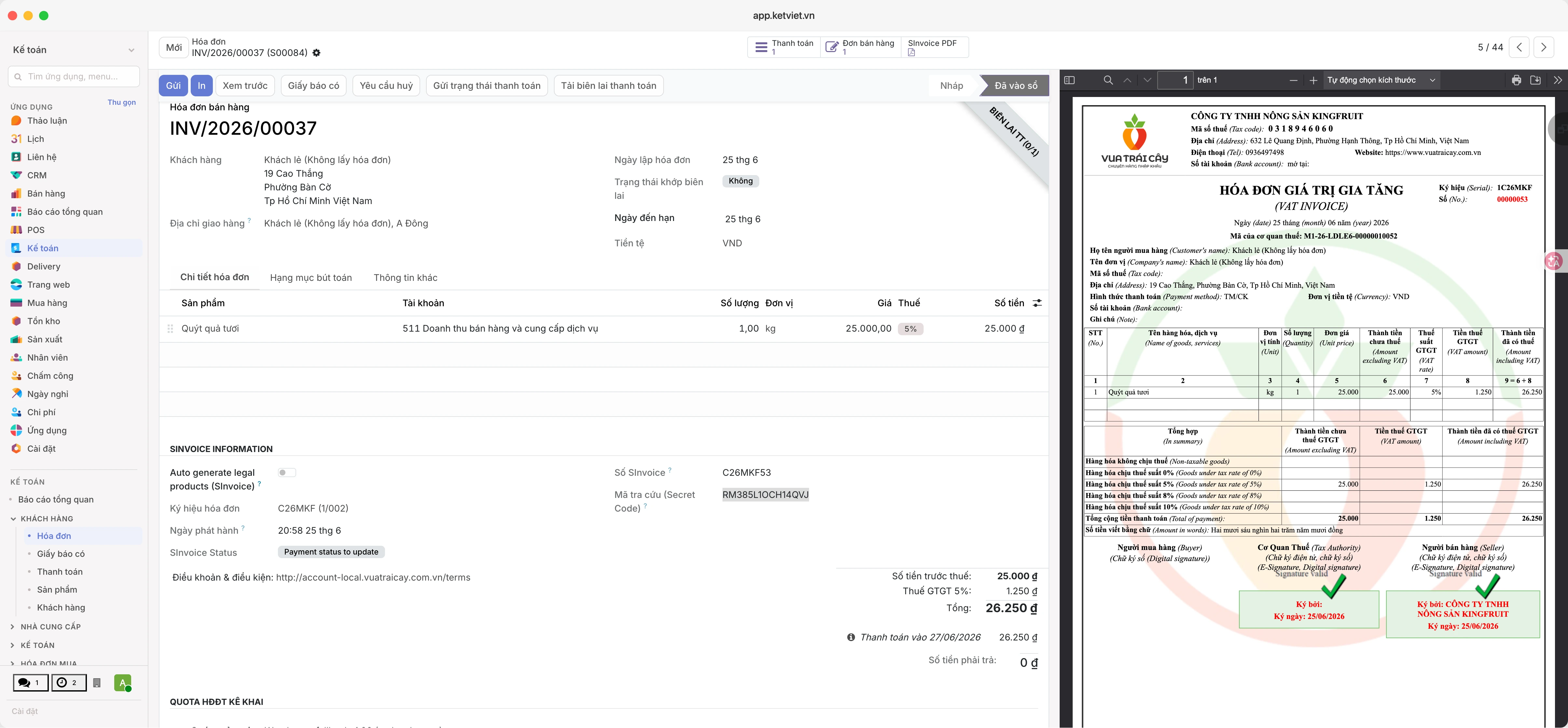Select the Nháp status stage
The height and width of the screenshot is (728, 1568).
951,86
